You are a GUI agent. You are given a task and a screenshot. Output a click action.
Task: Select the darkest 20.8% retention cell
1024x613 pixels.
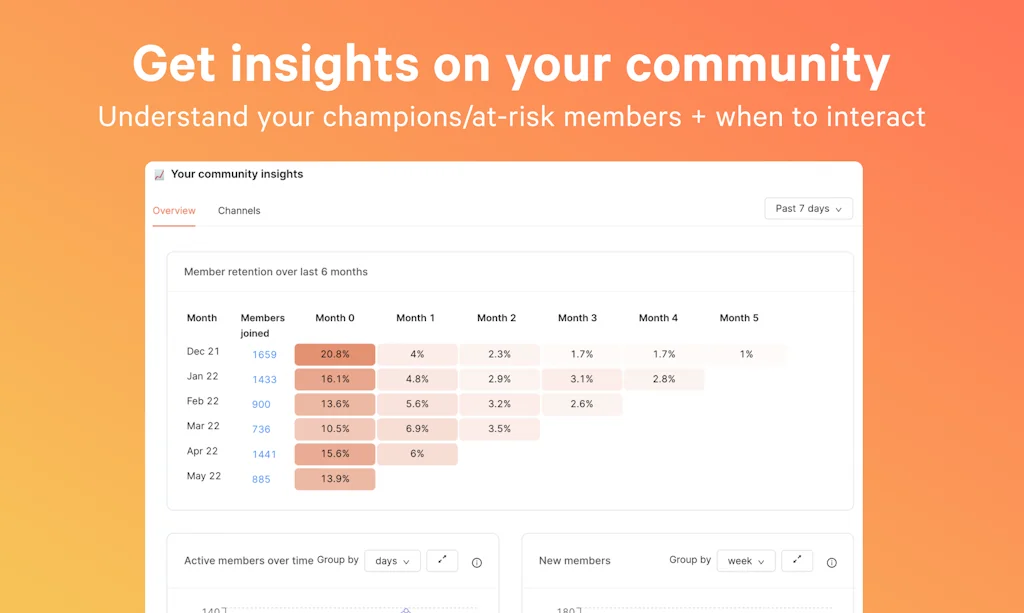click(335, 354)
